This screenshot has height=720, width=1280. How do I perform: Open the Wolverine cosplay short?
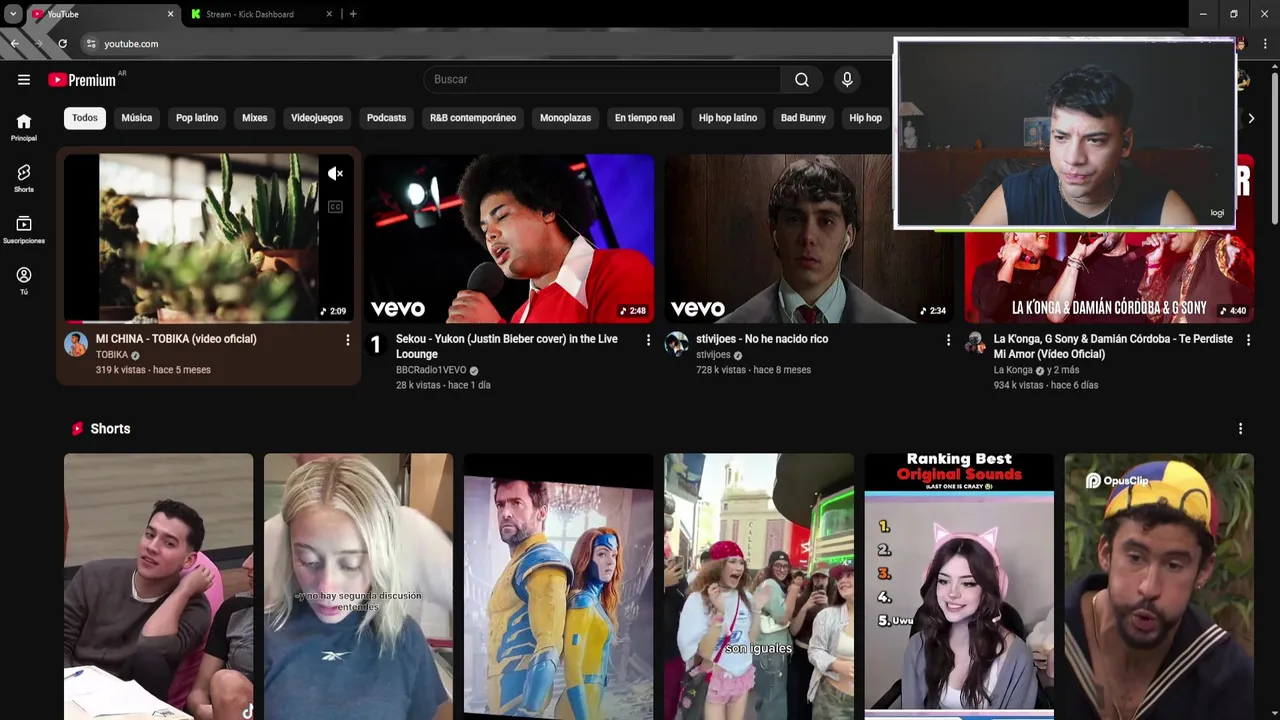[558, 587]
